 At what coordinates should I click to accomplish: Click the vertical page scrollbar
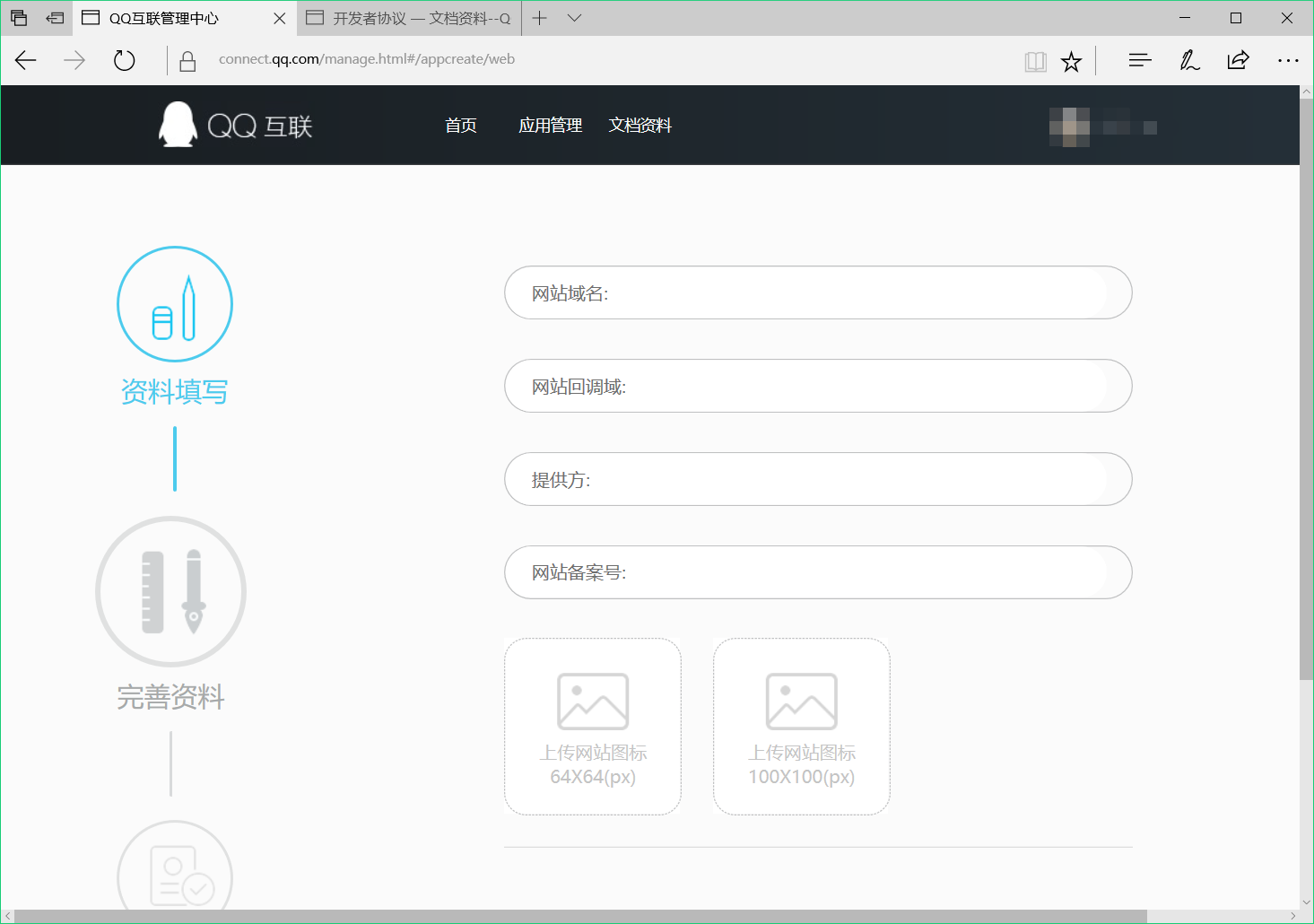tap(1306, 386)
